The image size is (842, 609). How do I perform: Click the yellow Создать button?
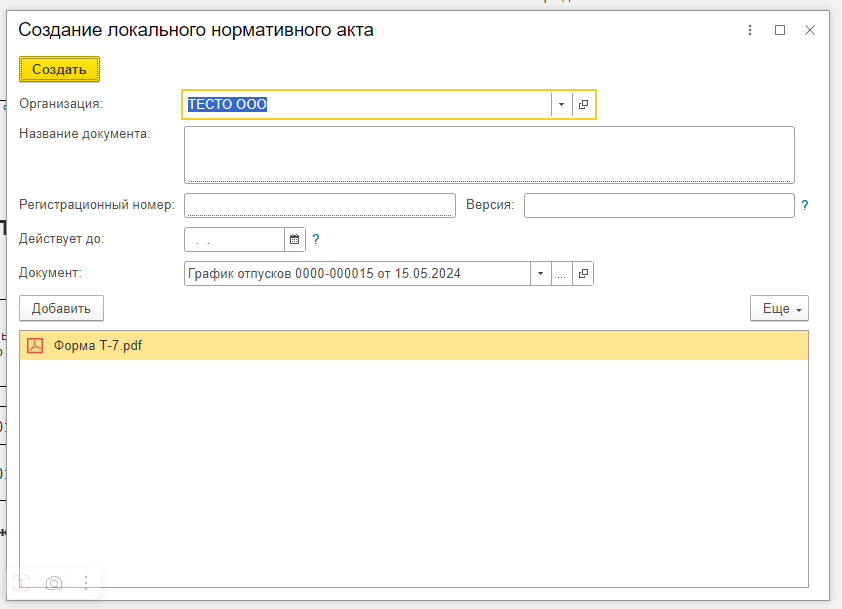pos(59,69)
